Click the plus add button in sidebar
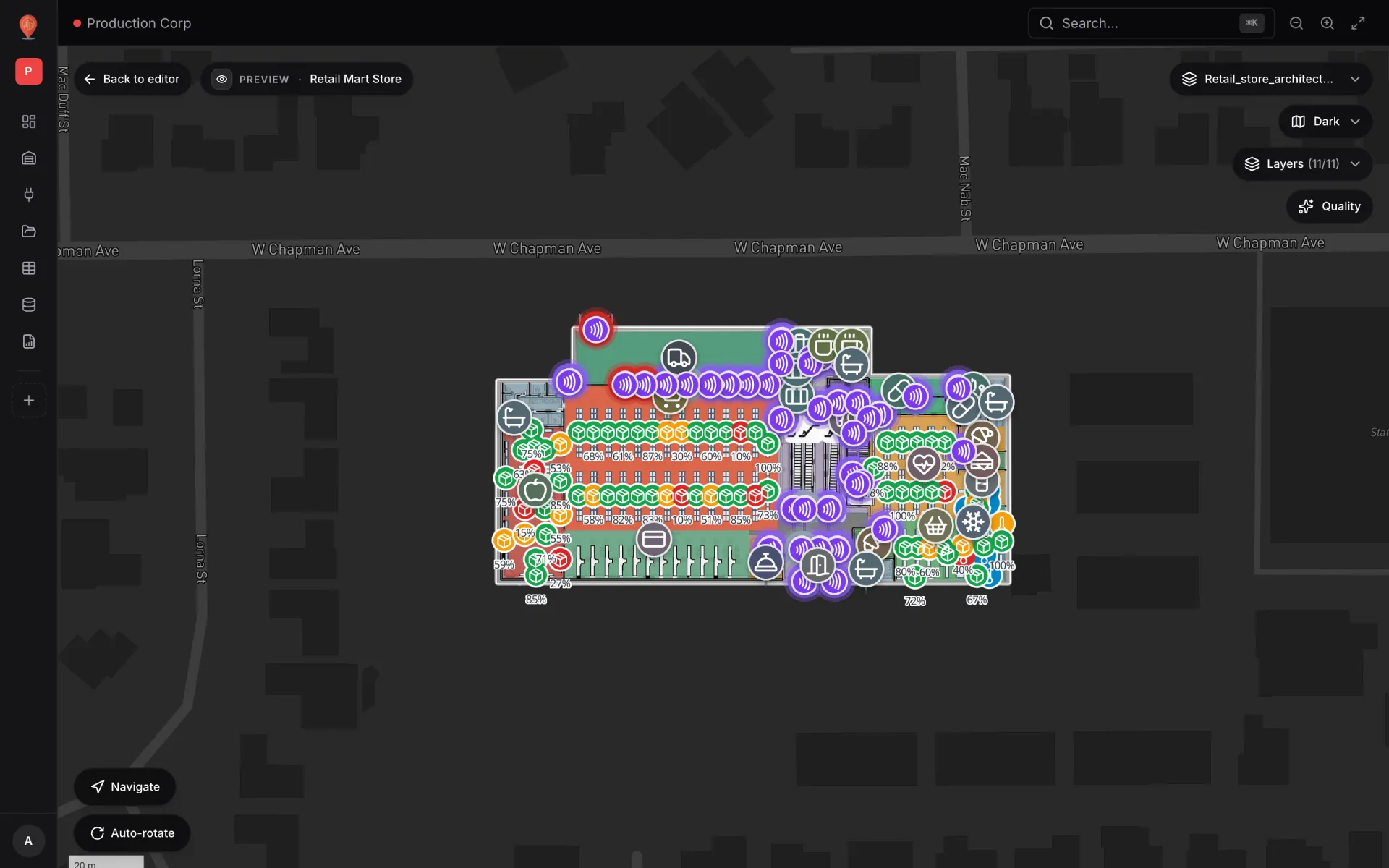1389x868 pixels. [x=29, y=400]
